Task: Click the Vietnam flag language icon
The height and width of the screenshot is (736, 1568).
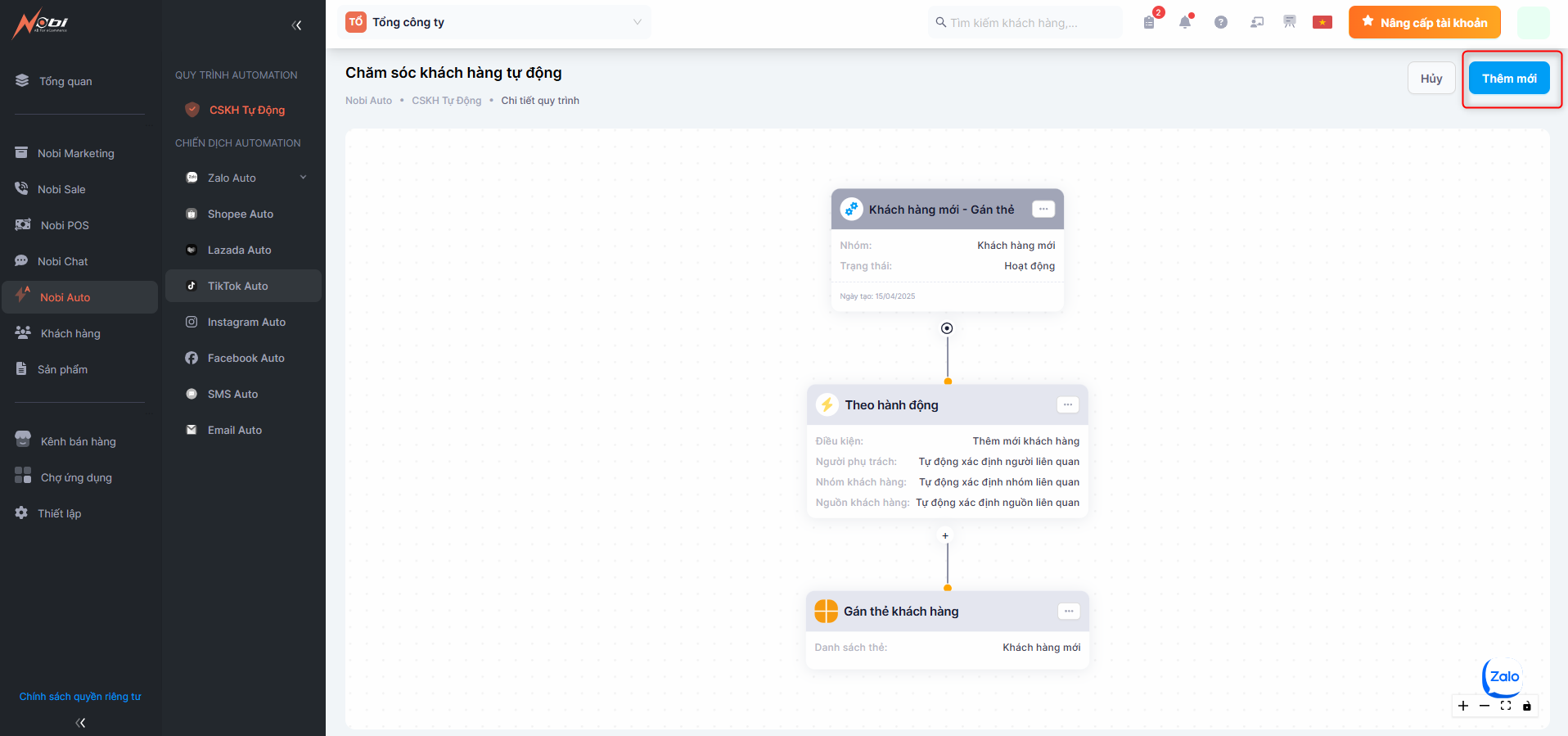Action: (x=1322, y=23)
